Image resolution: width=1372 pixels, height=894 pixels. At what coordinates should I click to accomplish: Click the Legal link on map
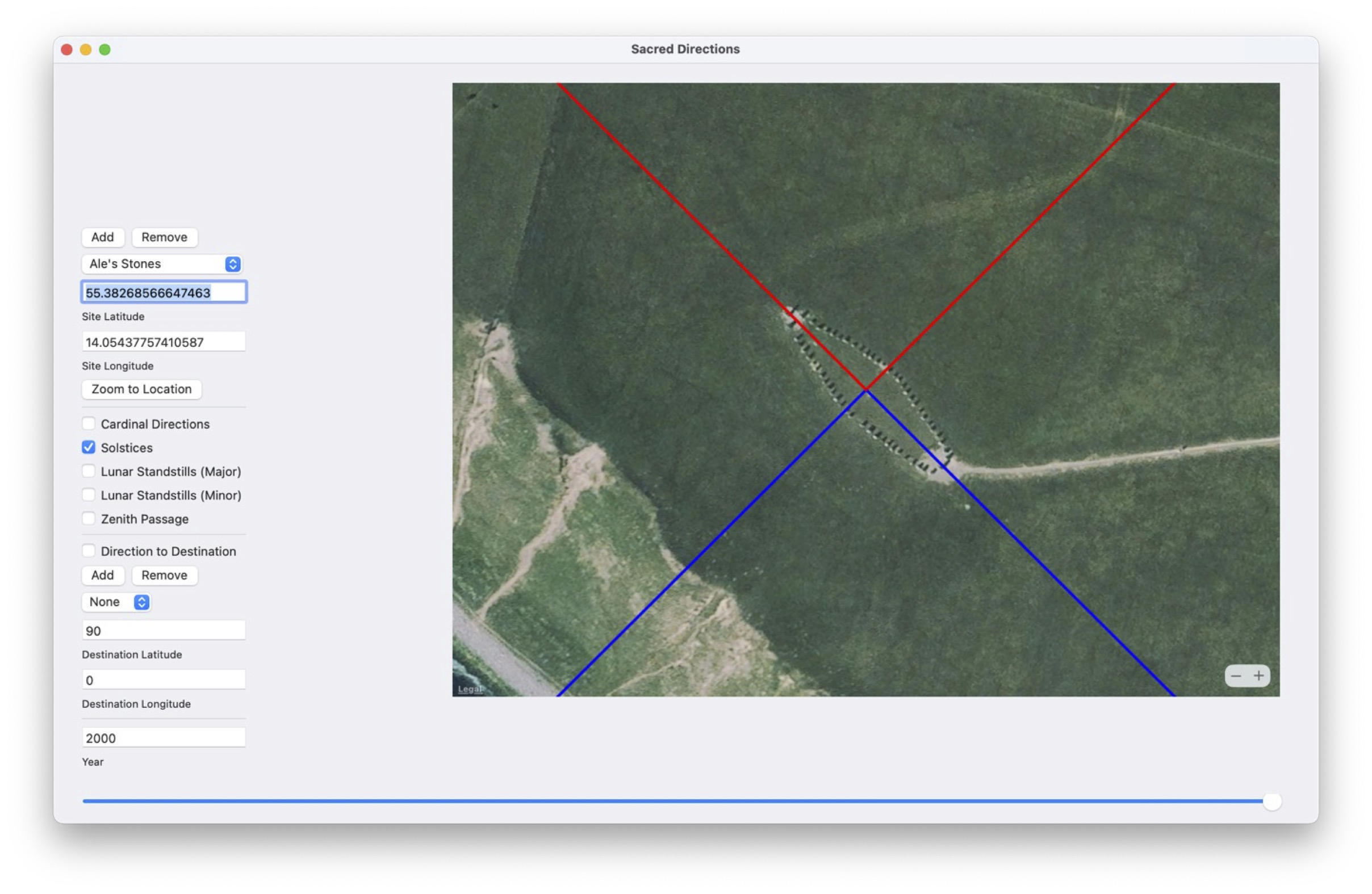pos(469,689)
